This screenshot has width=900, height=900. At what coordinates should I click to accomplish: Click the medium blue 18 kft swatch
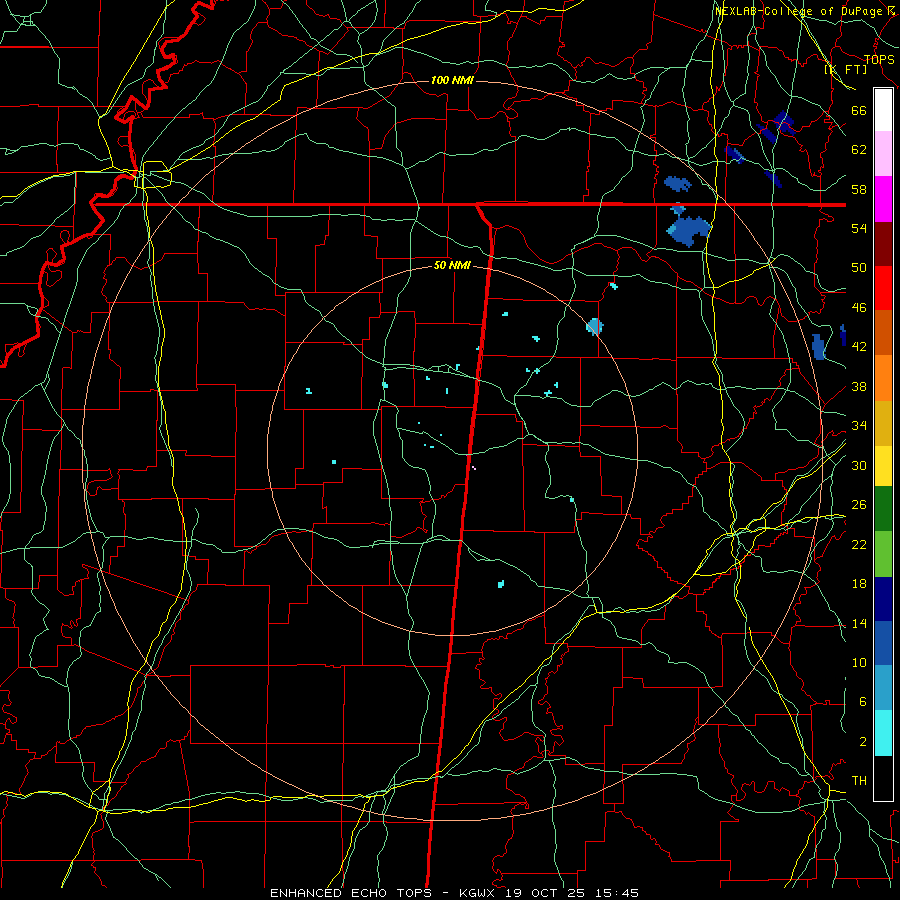[x=883, y=643]
